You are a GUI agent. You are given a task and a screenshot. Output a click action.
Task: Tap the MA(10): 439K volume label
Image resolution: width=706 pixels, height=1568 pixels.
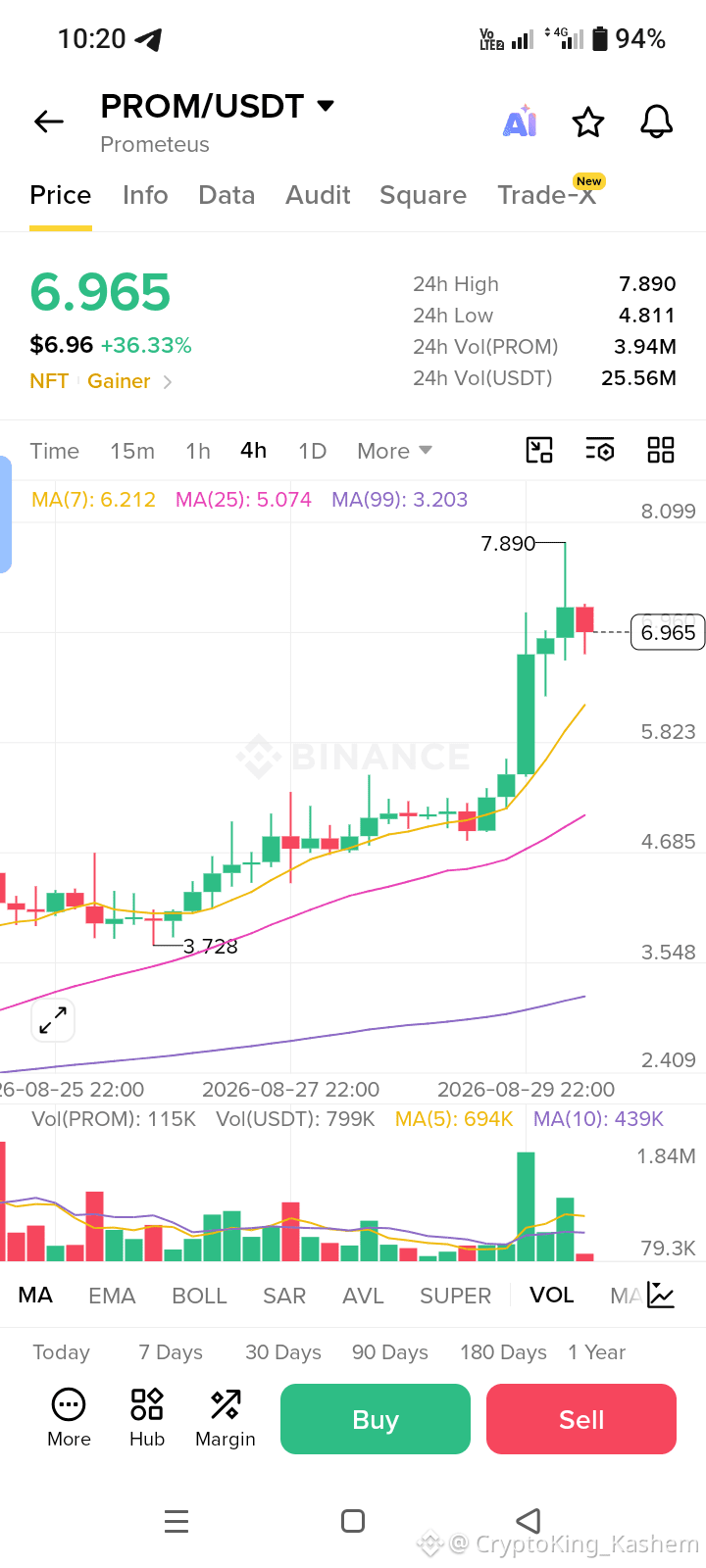coord(598,1119)
